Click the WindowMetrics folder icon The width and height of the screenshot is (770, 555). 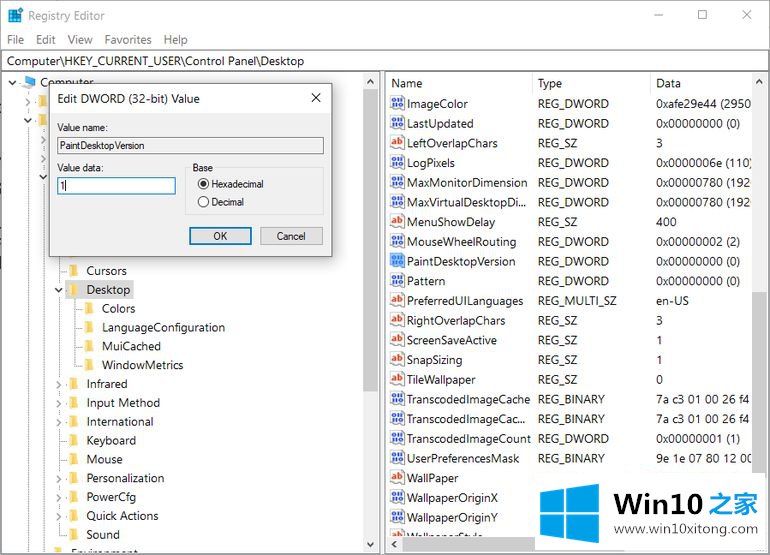pos(90,365)
